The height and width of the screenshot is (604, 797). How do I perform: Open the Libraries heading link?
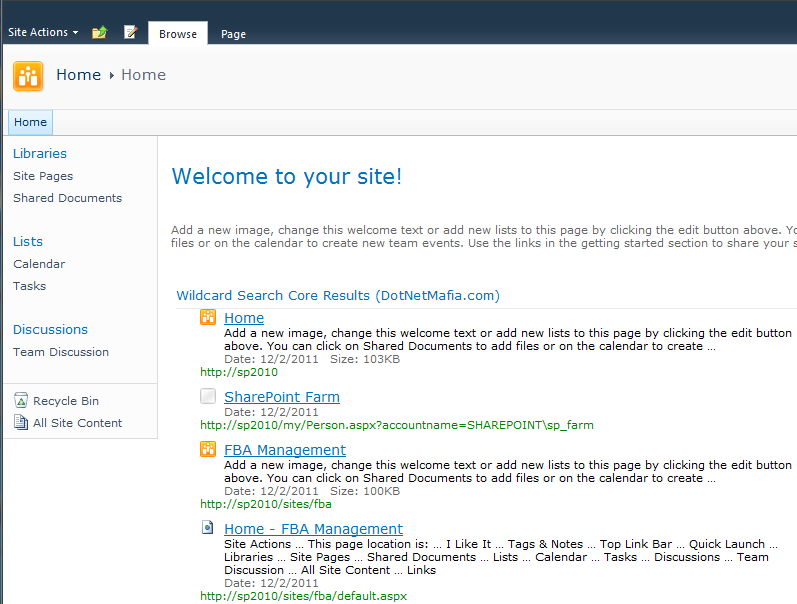[40, 154]
